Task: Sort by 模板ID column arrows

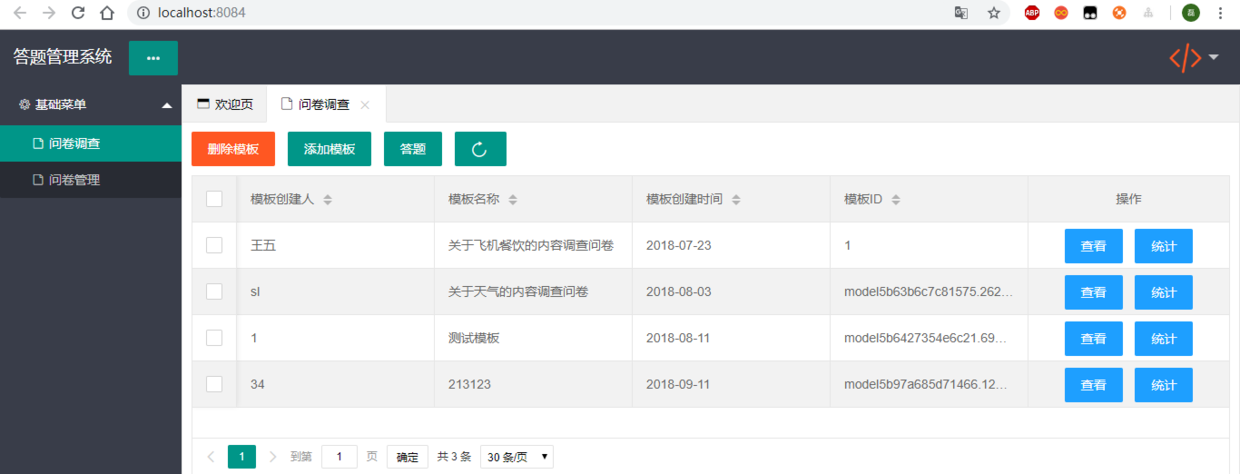Action: tap(895, 200)
